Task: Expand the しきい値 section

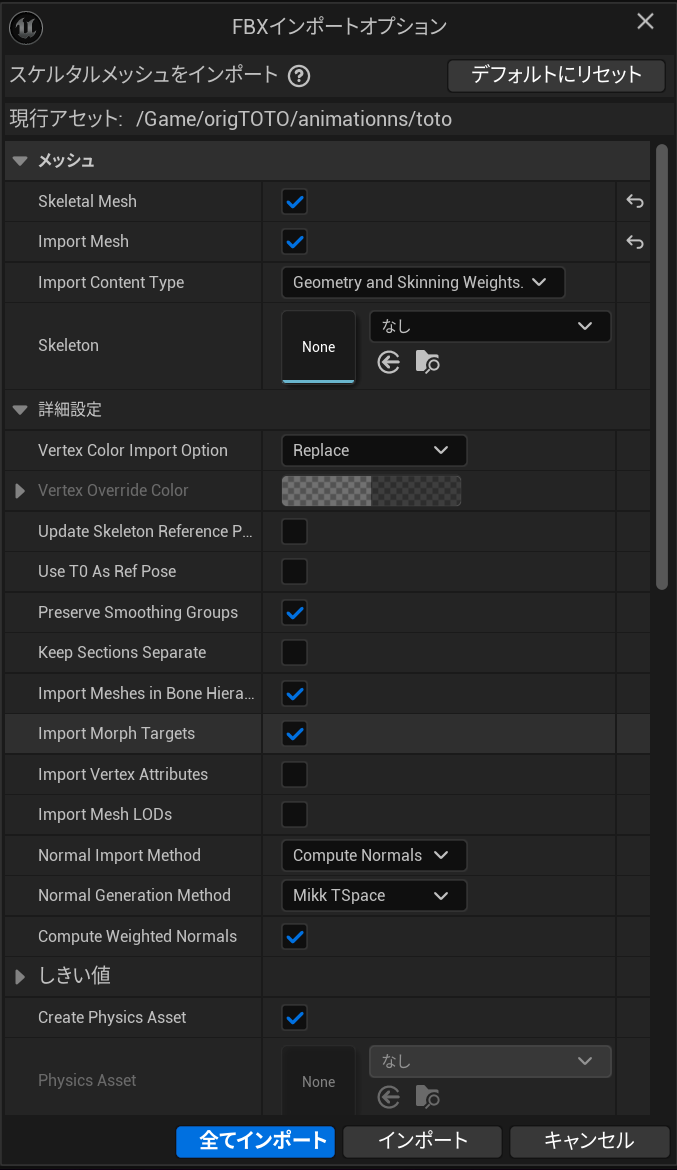Action: point(20,977)
